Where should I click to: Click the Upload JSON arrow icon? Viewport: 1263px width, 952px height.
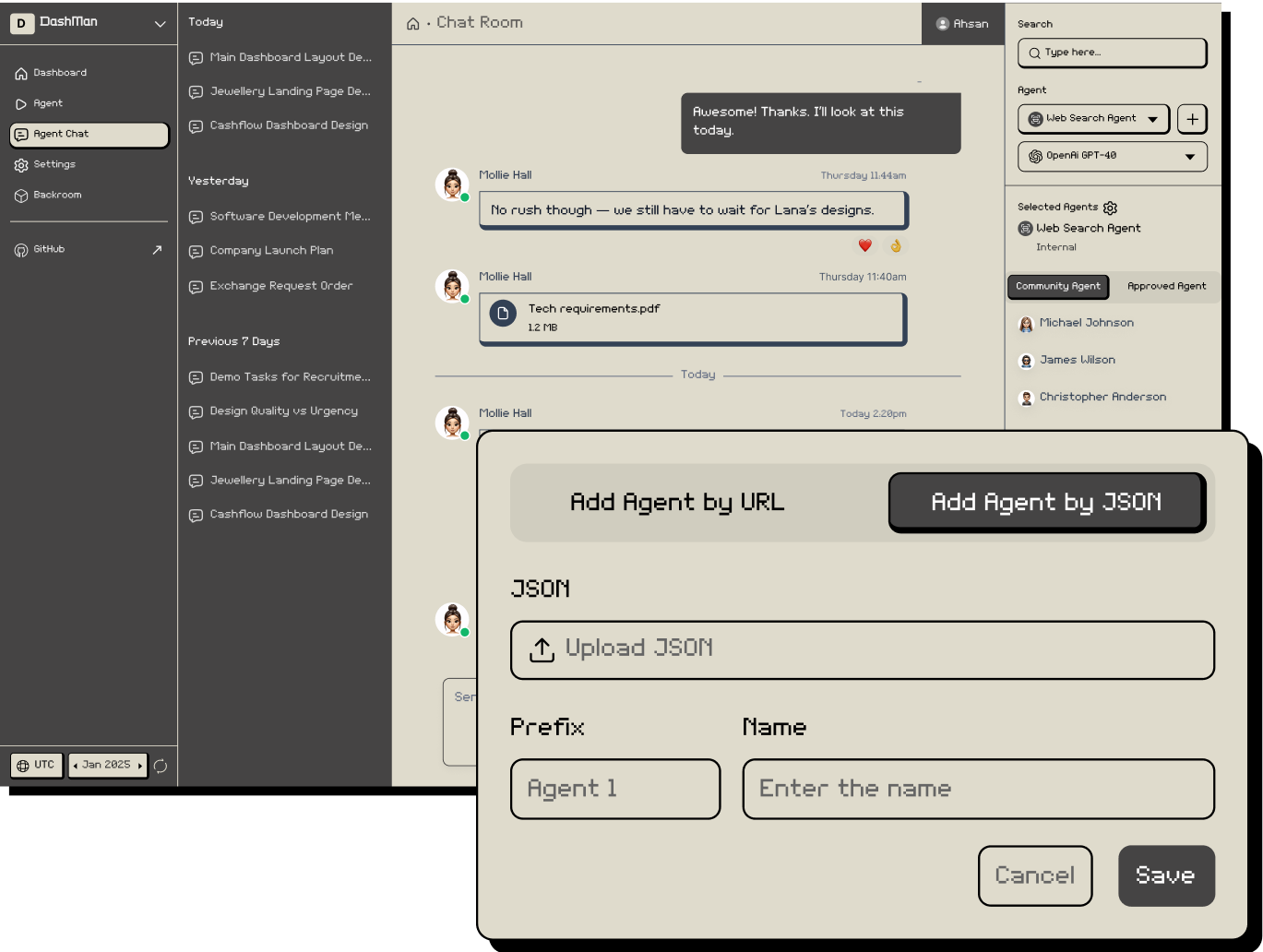(x=542, y=649)
